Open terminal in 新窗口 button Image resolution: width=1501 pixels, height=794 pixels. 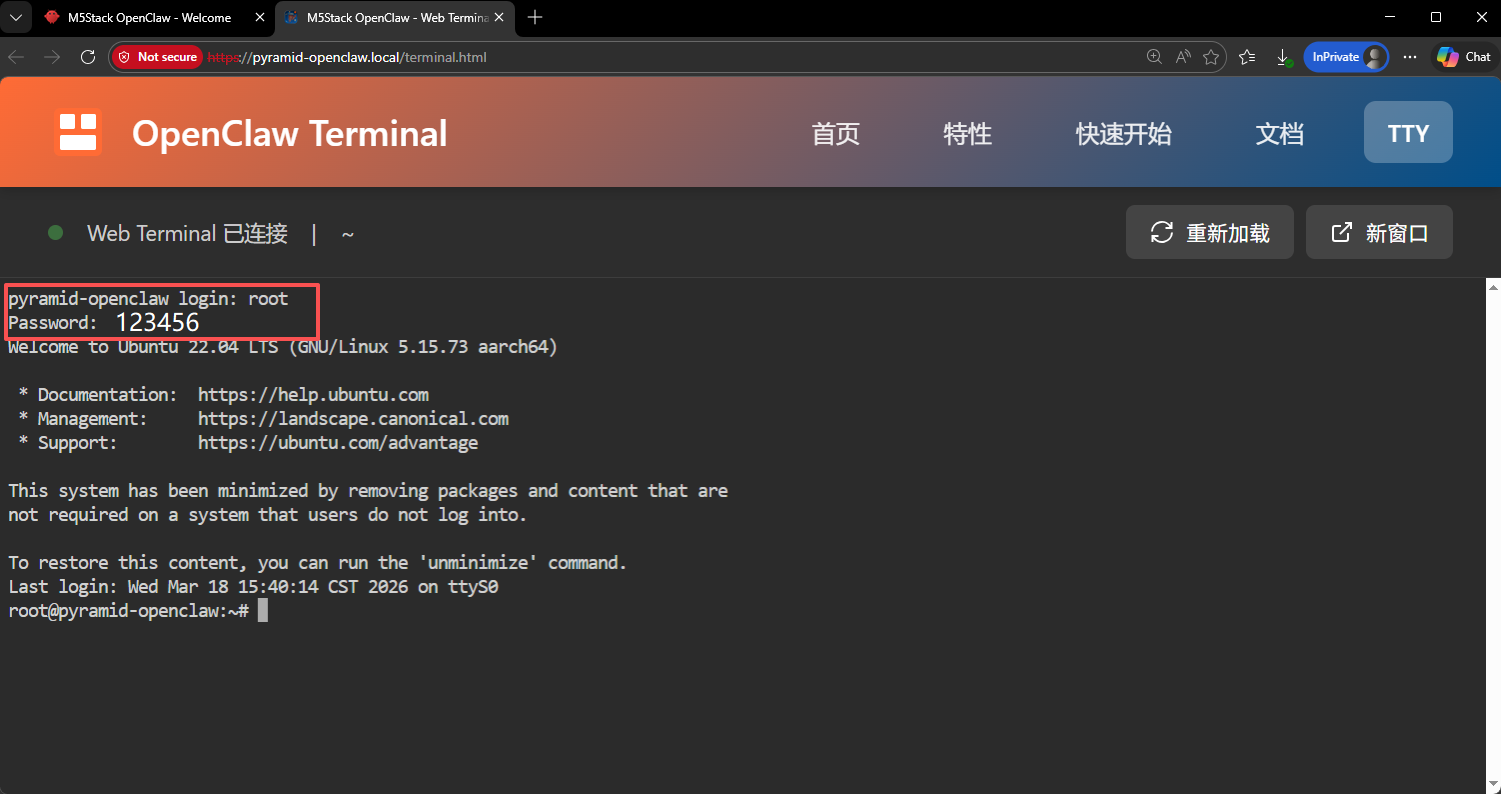1379,233
